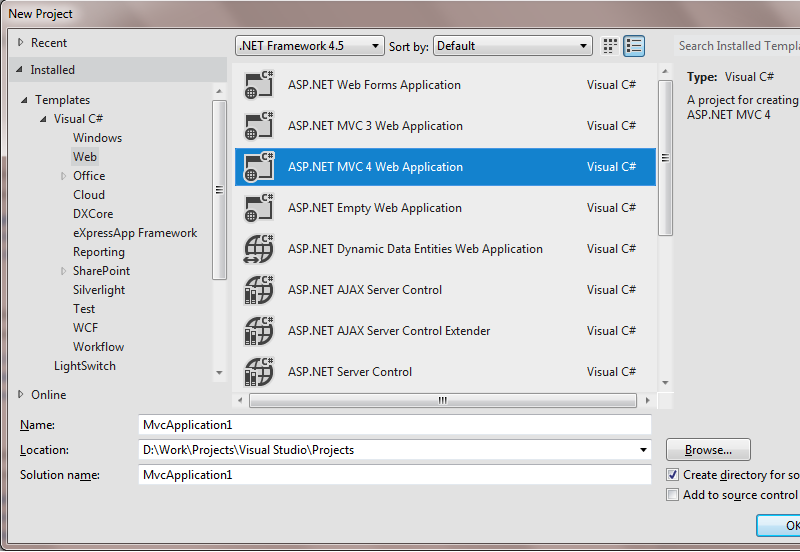Select Cloud template category

pyautogui.click(x=89, y=195)
